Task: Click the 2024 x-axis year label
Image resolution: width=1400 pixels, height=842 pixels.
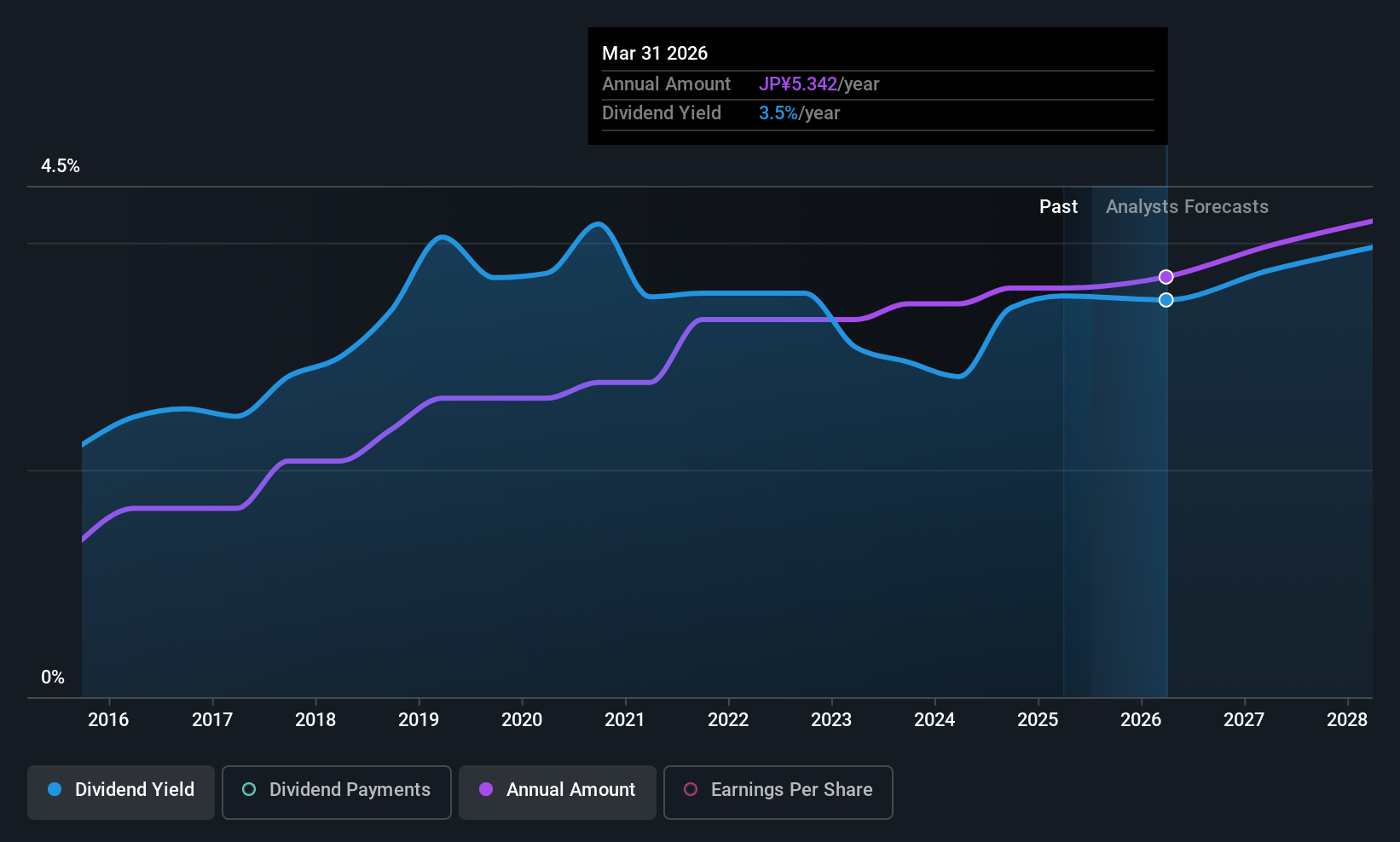Action: coord(934,719)
